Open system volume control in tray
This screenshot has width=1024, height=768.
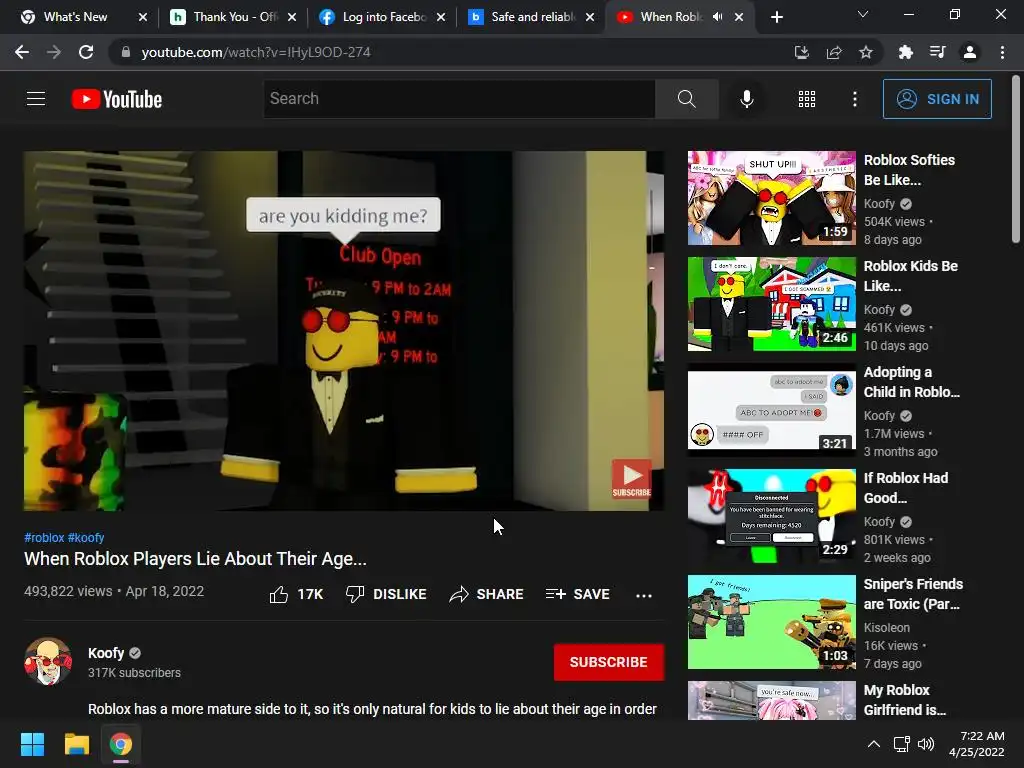pyautogui.click(x=926, y=744)
